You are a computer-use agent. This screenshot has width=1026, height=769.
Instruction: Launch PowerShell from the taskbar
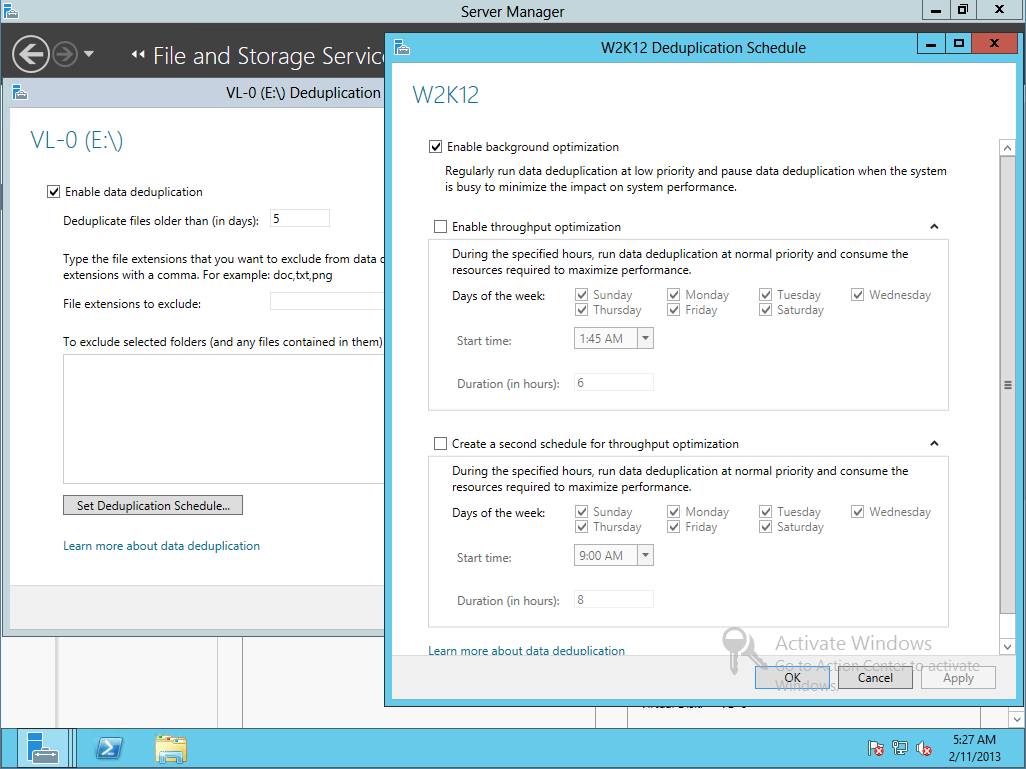(x=109, y=748)
